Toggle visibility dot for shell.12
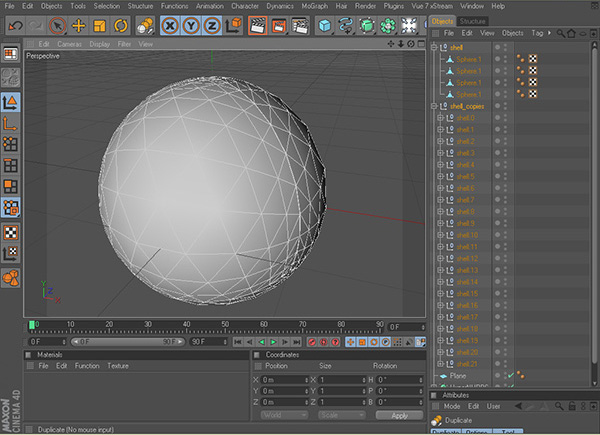The image size is (600, 435). click(x=497, y=258)
